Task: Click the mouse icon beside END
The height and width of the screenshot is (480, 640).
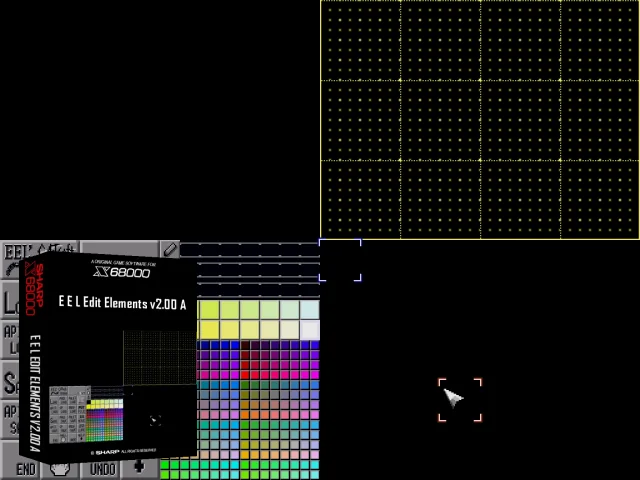Action: tap(60, 469)
